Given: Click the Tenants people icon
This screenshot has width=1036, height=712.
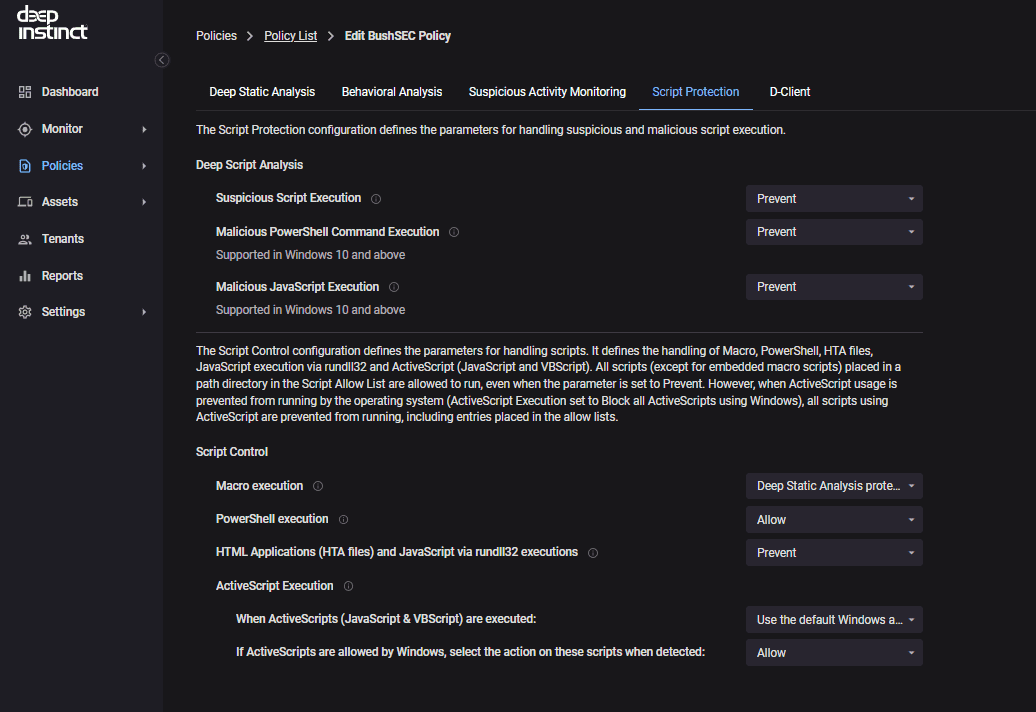Looking at the screenshot, I should 25,239.
